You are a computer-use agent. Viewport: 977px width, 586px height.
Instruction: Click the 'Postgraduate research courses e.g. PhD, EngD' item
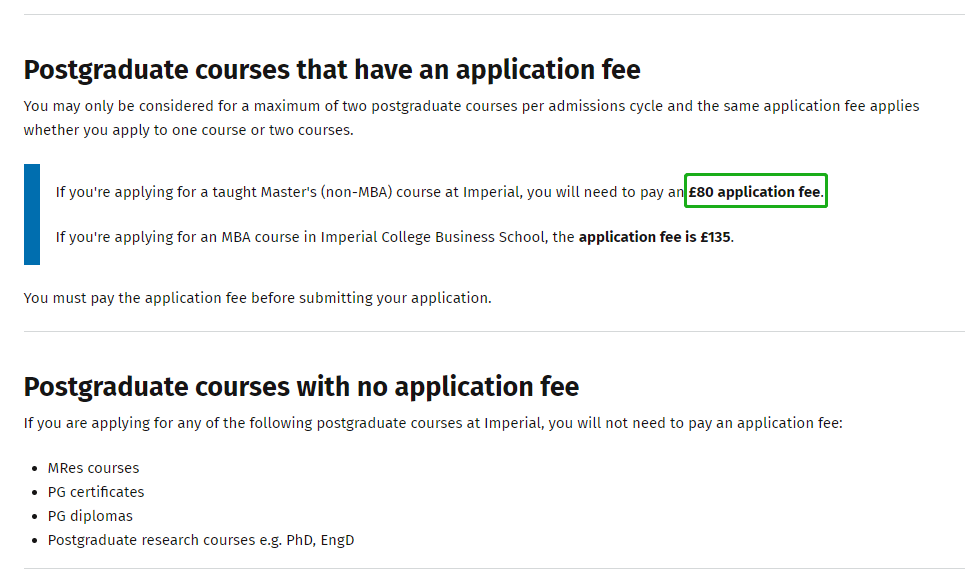click(200, 540)
